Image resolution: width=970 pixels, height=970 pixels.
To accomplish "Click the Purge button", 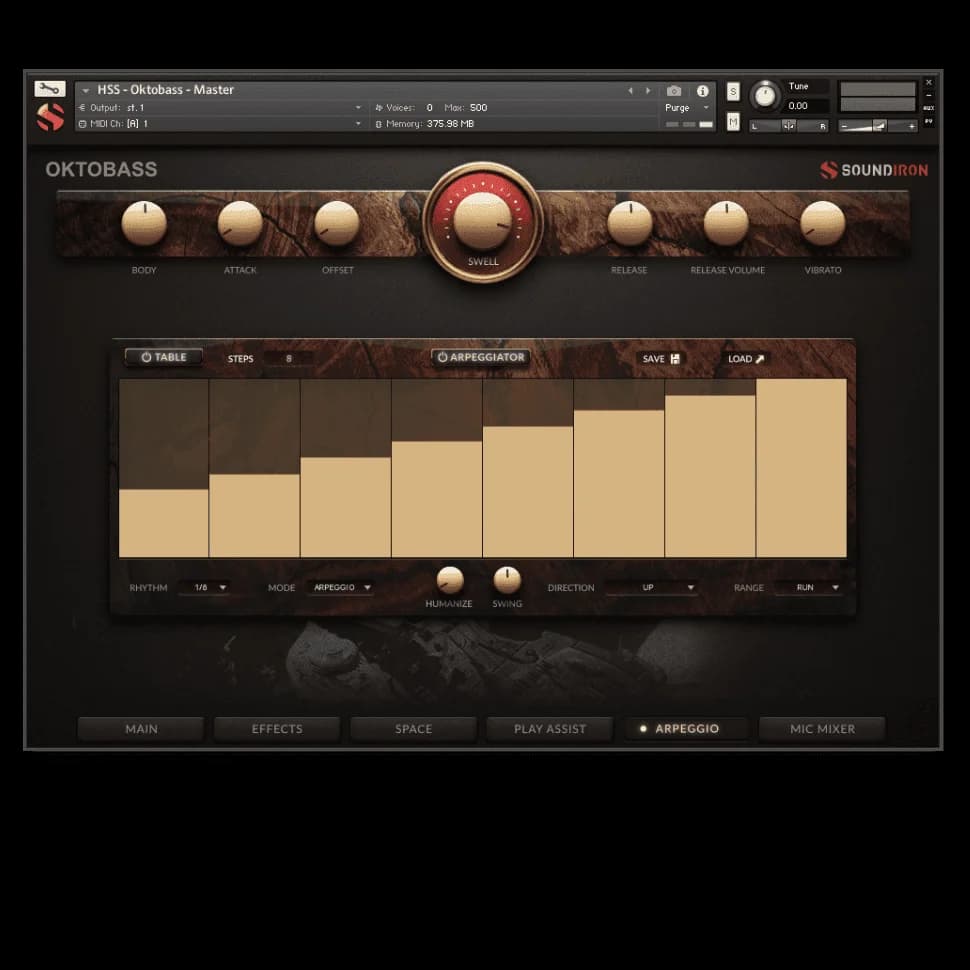I will pyautogui.click(x=679, y=107).
